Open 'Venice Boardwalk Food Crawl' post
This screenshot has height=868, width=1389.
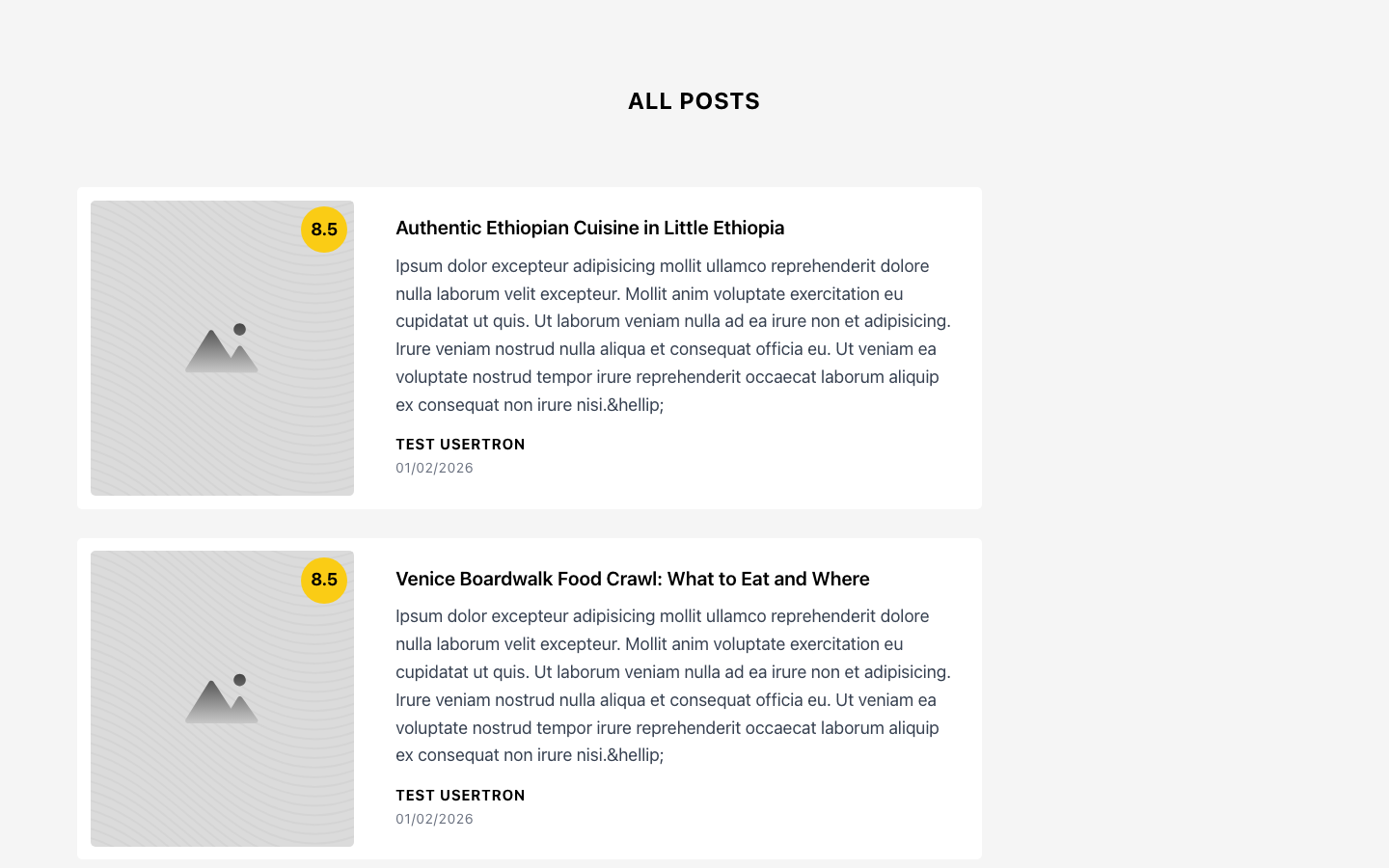[633, 579]
